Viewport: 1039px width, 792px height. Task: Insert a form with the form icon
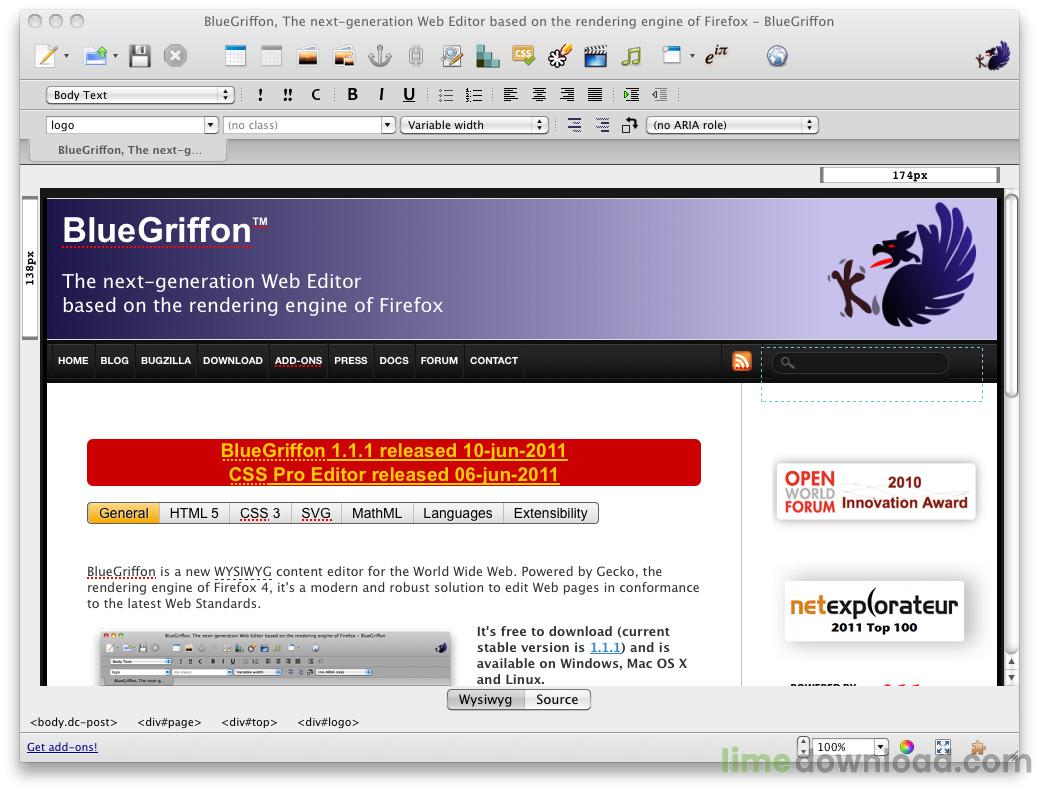[672, 55]
